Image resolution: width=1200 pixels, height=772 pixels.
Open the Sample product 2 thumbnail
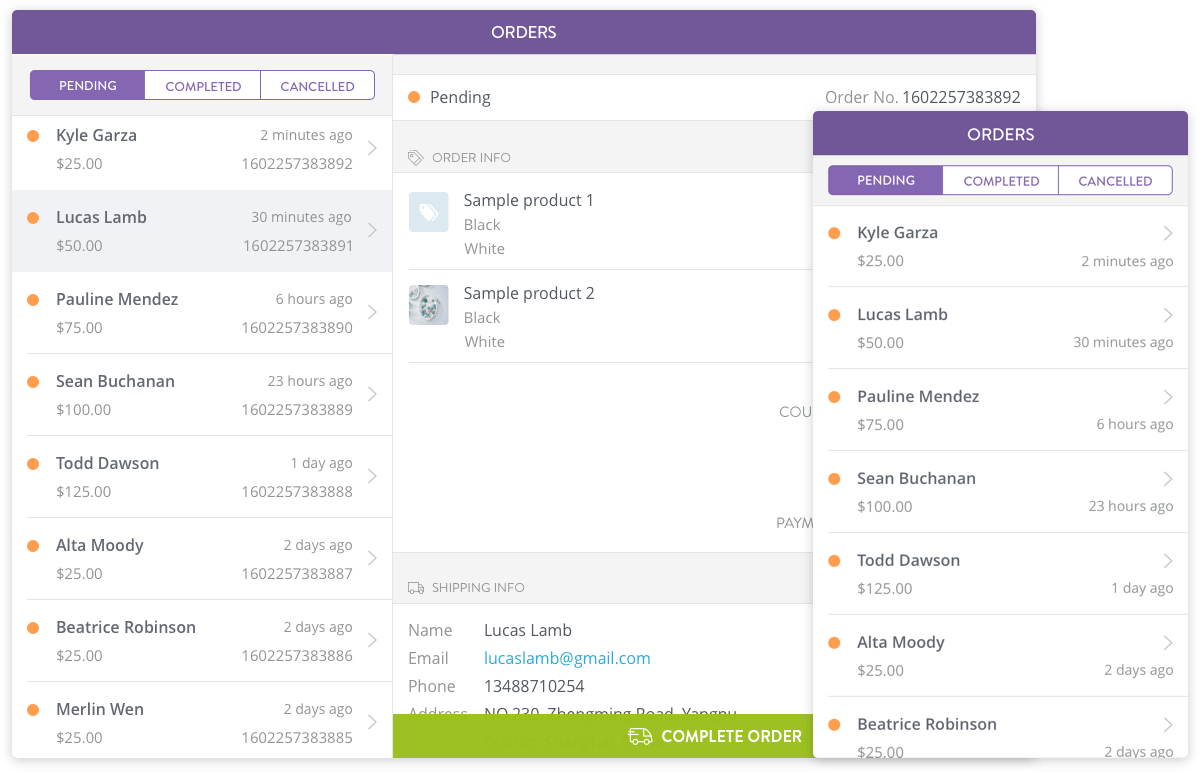pos(428,305)
